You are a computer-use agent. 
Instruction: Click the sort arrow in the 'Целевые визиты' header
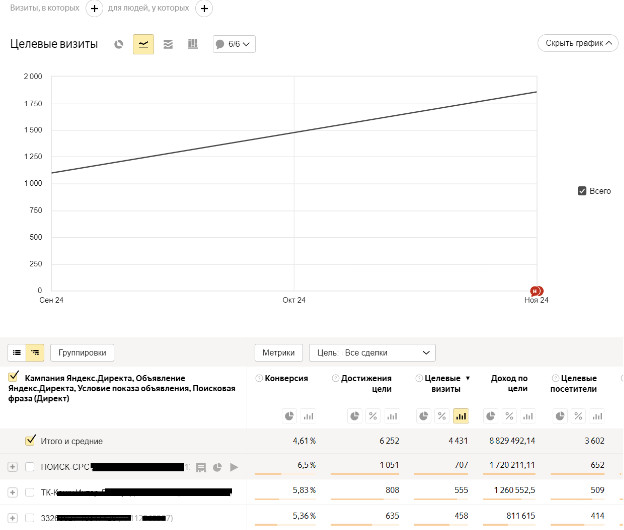468,378
